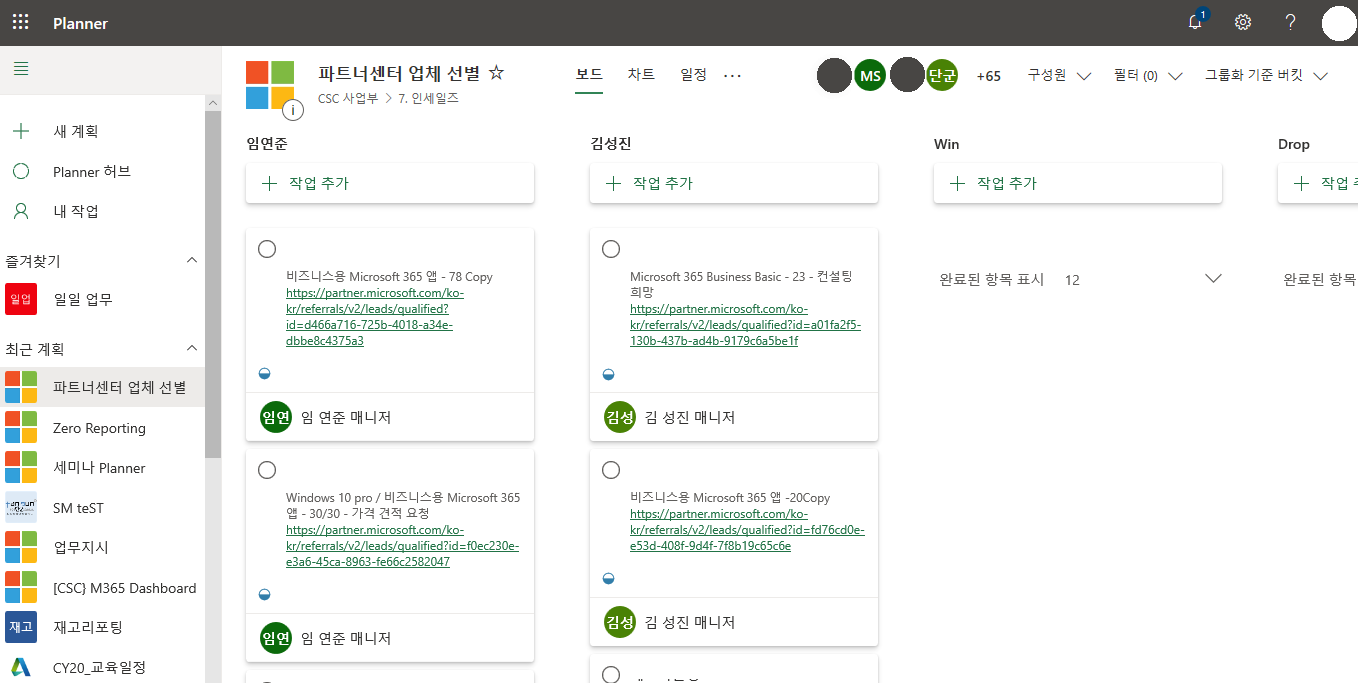Open the Planner 허브 menu item

tap(102, 171)
